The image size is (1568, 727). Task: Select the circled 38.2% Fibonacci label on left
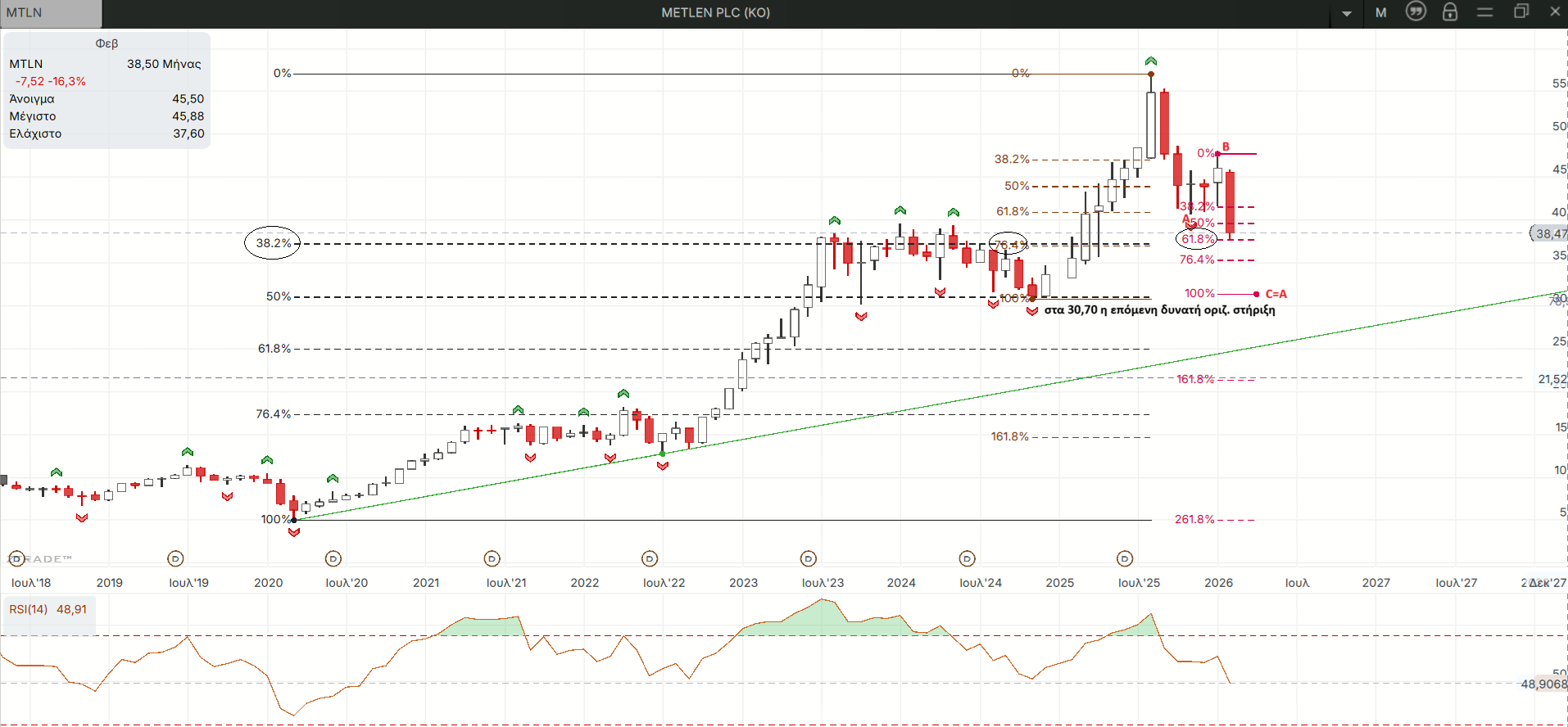point(273,243)
